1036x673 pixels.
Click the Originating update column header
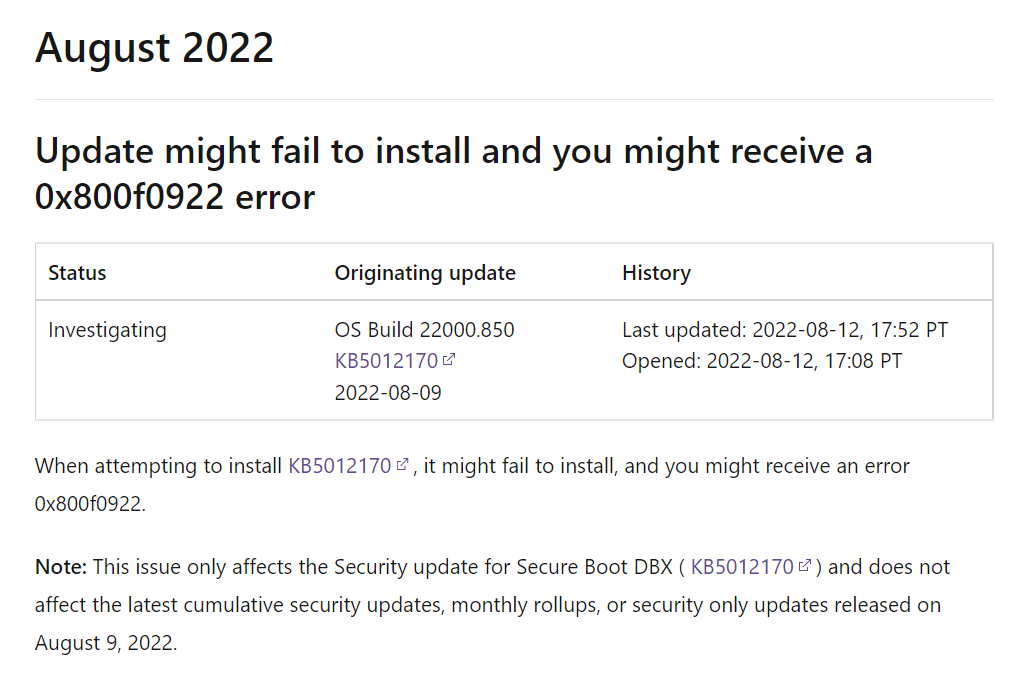click(425, 273)
